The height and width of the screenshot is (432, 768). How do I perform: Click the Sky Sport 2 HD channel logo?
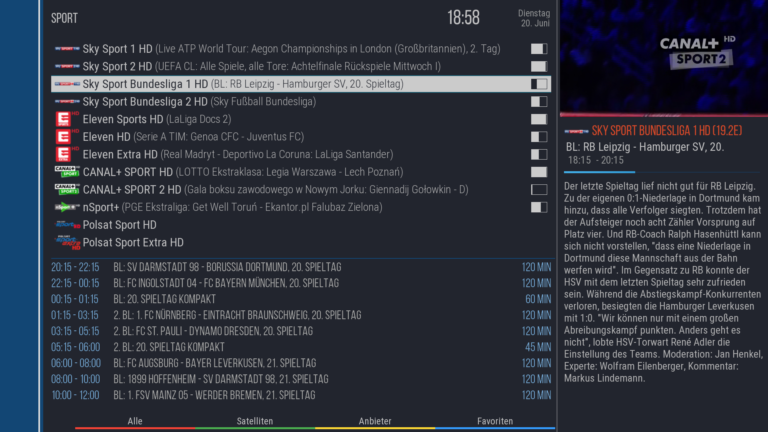tap(67, 67)
